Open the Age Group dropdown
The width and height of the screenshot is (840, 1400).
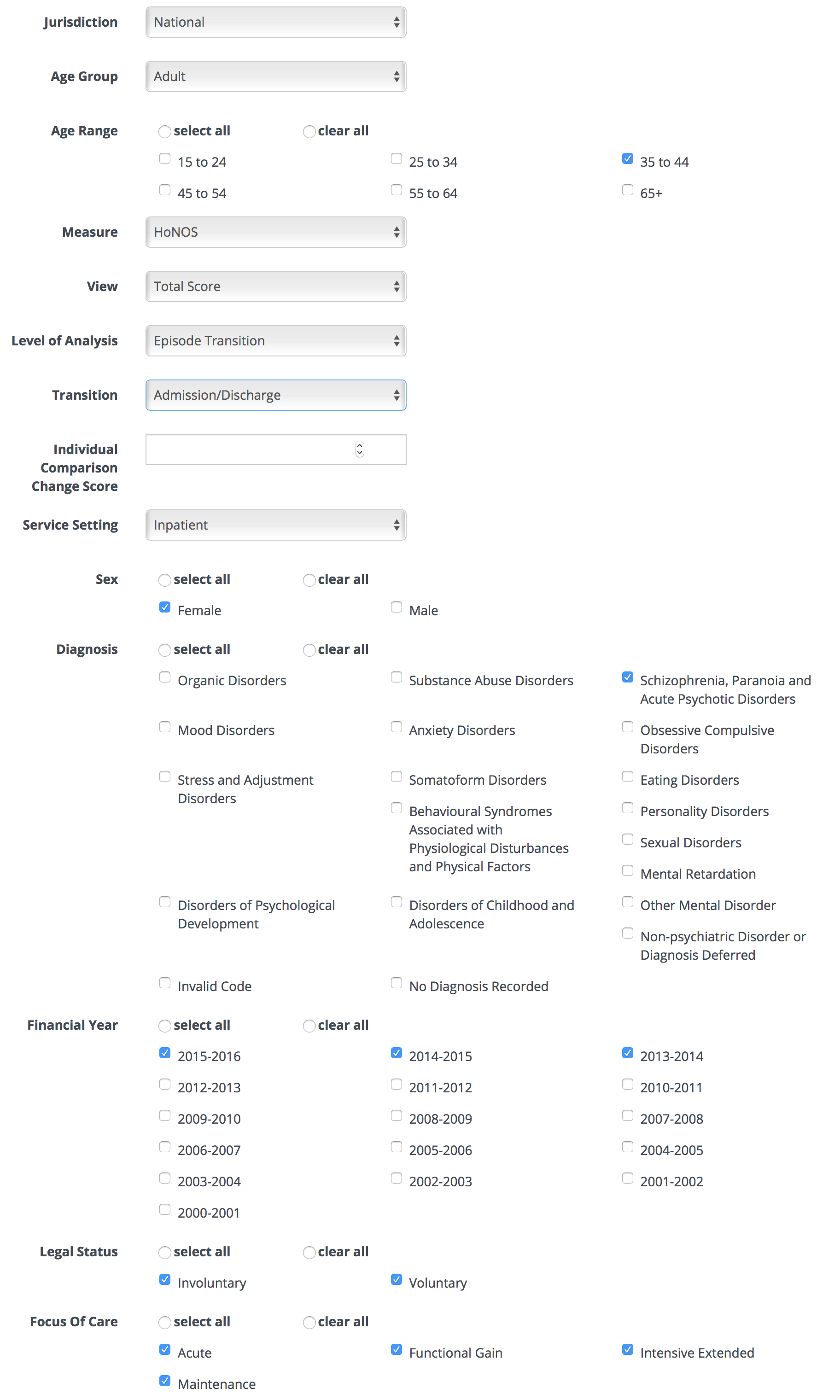[276, 76]
